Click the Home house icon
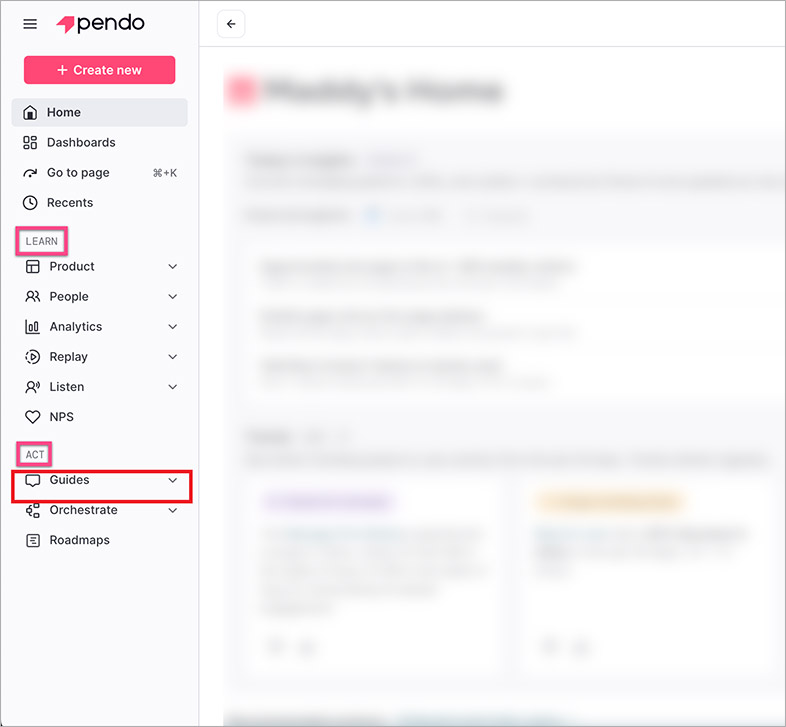The width and height of the screenshot is (786, 727). (x=30, y=112)
